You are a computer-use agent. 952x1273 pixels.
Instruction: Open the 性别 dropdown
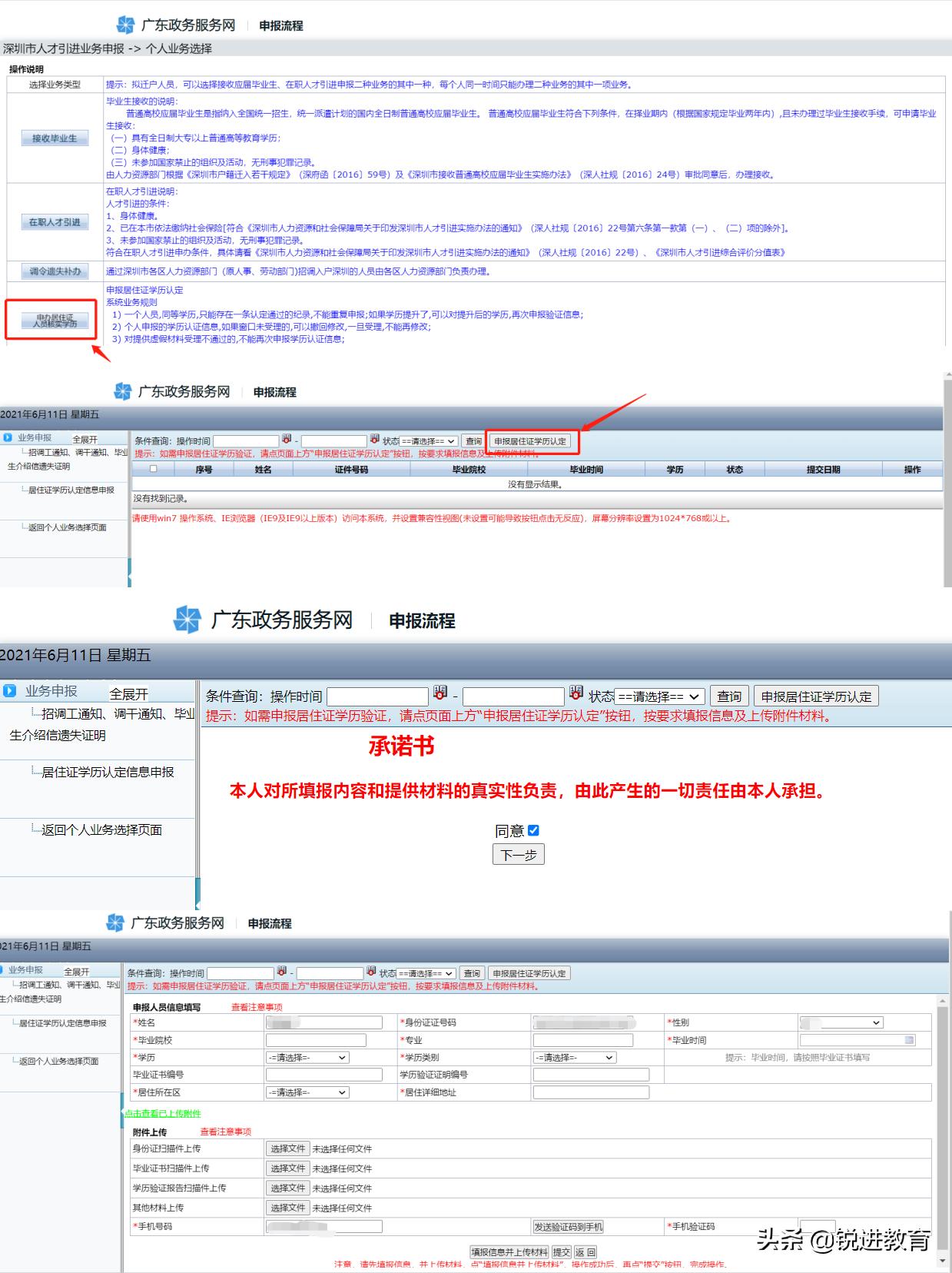tap(841, 1022)
